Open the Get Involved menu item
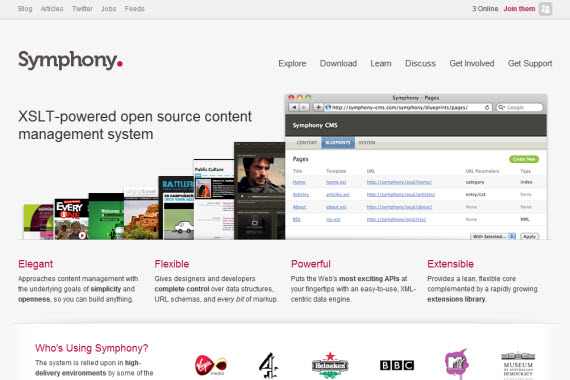570x380 pixels. tap(472, 64)
